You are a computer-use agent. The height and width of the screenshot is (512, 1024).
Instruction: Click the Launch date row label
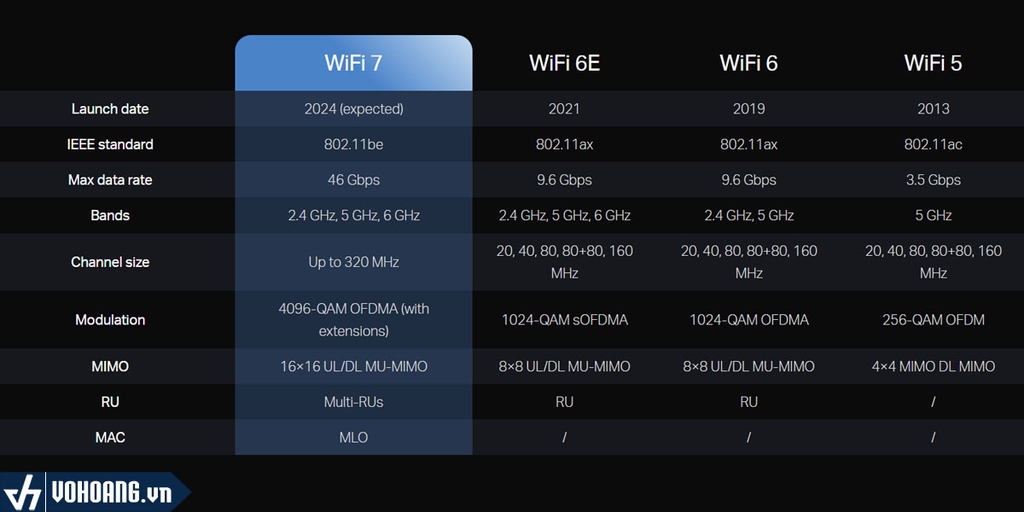tap(110, 109)
